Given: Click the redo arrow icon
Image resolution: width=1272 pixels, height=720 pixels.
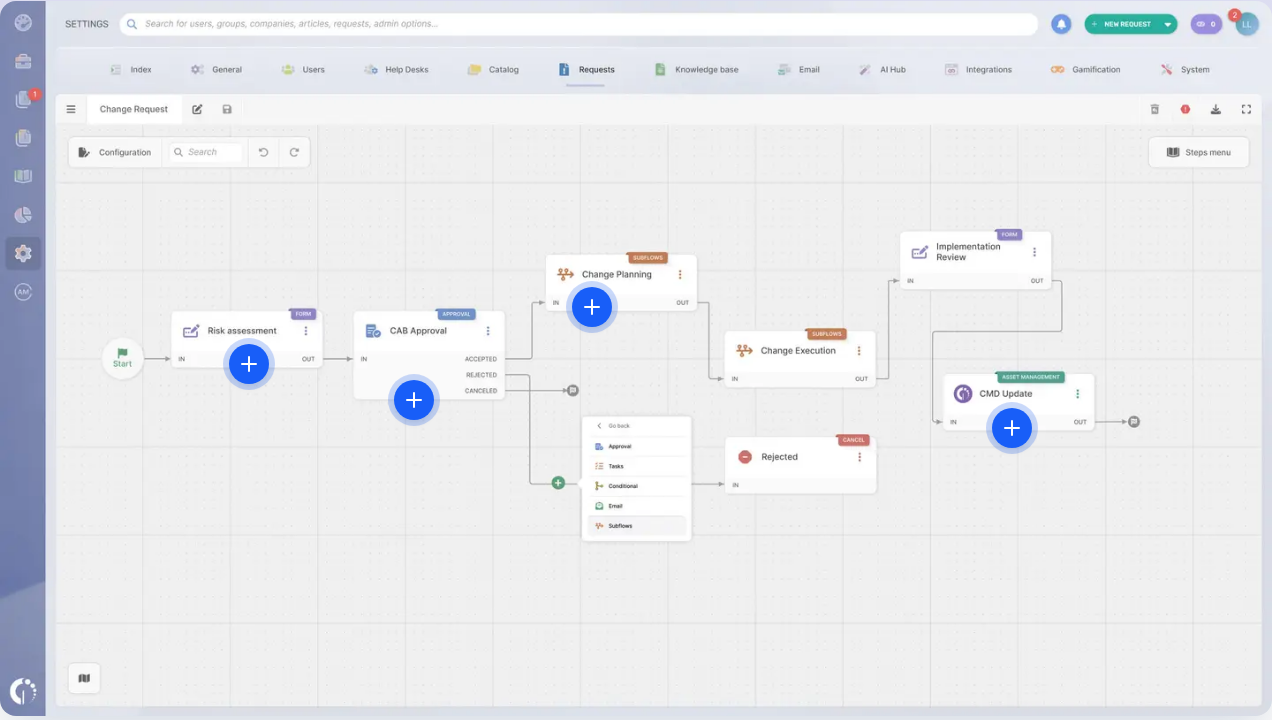Looking at the screenshot, I should (x=294, y=152).
